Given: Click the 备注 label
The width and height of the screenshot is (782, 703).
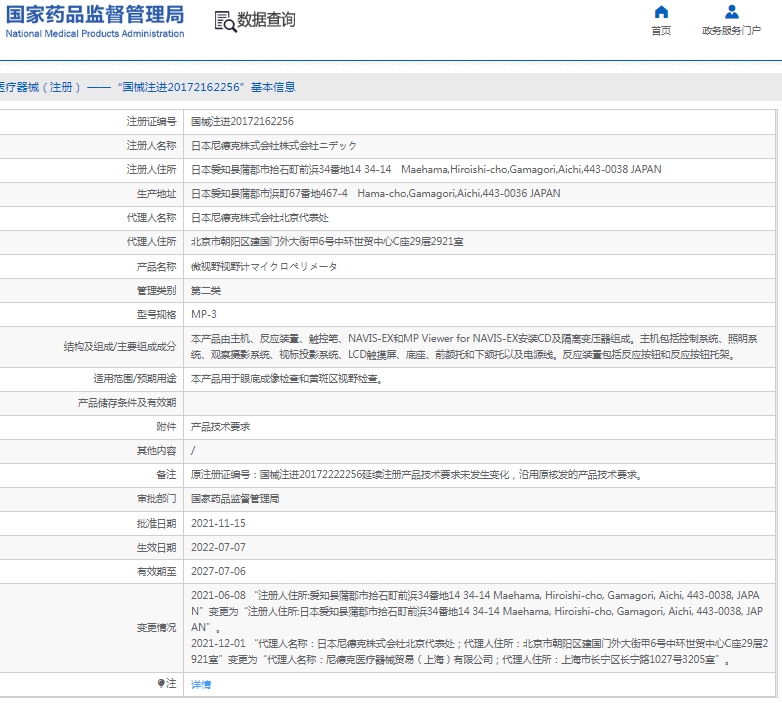Looking at the screenshot, I should click(x=167, y=475).
